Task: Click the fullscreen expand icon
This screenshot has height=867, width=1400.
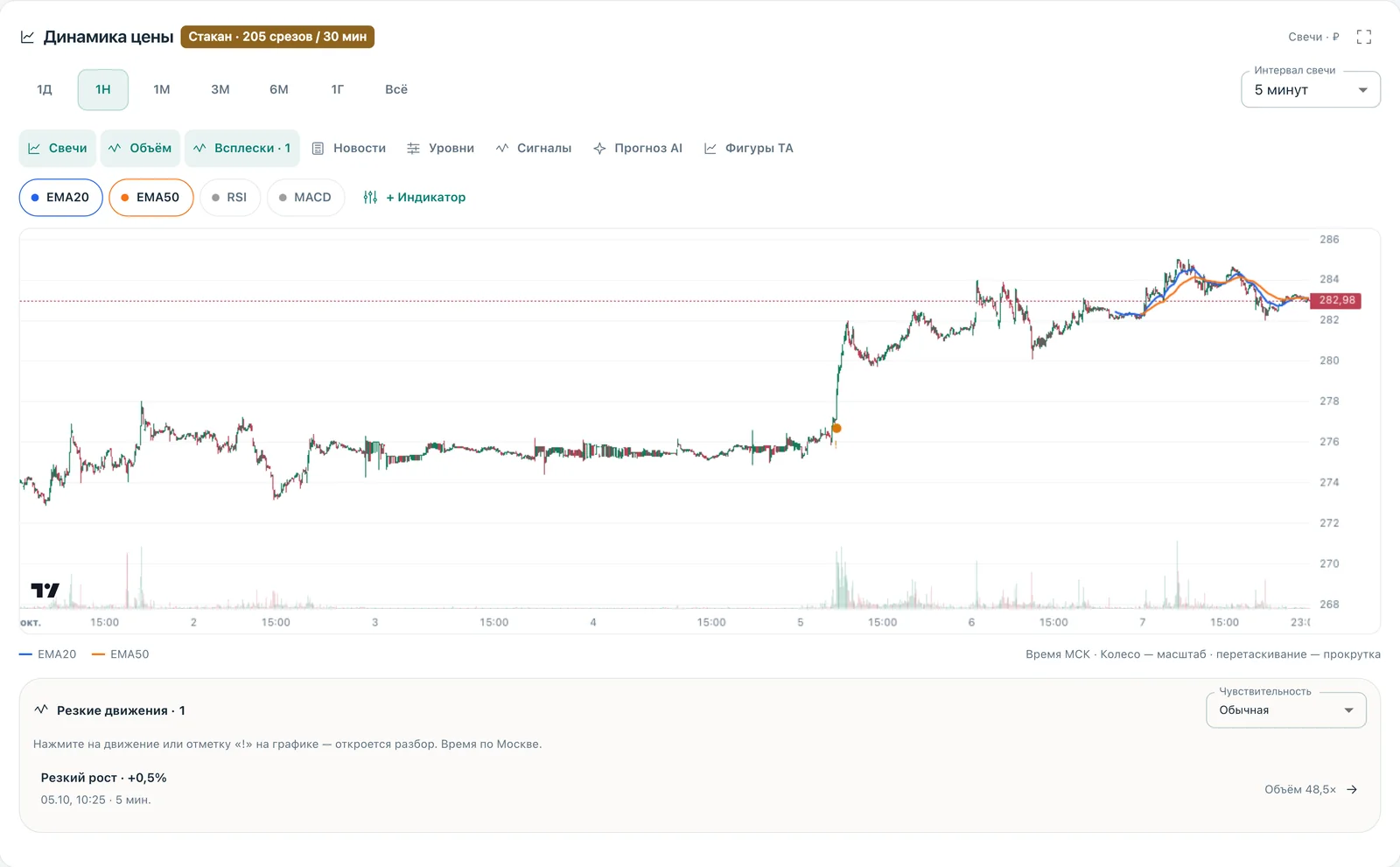Action: [x=1363, y=37]
